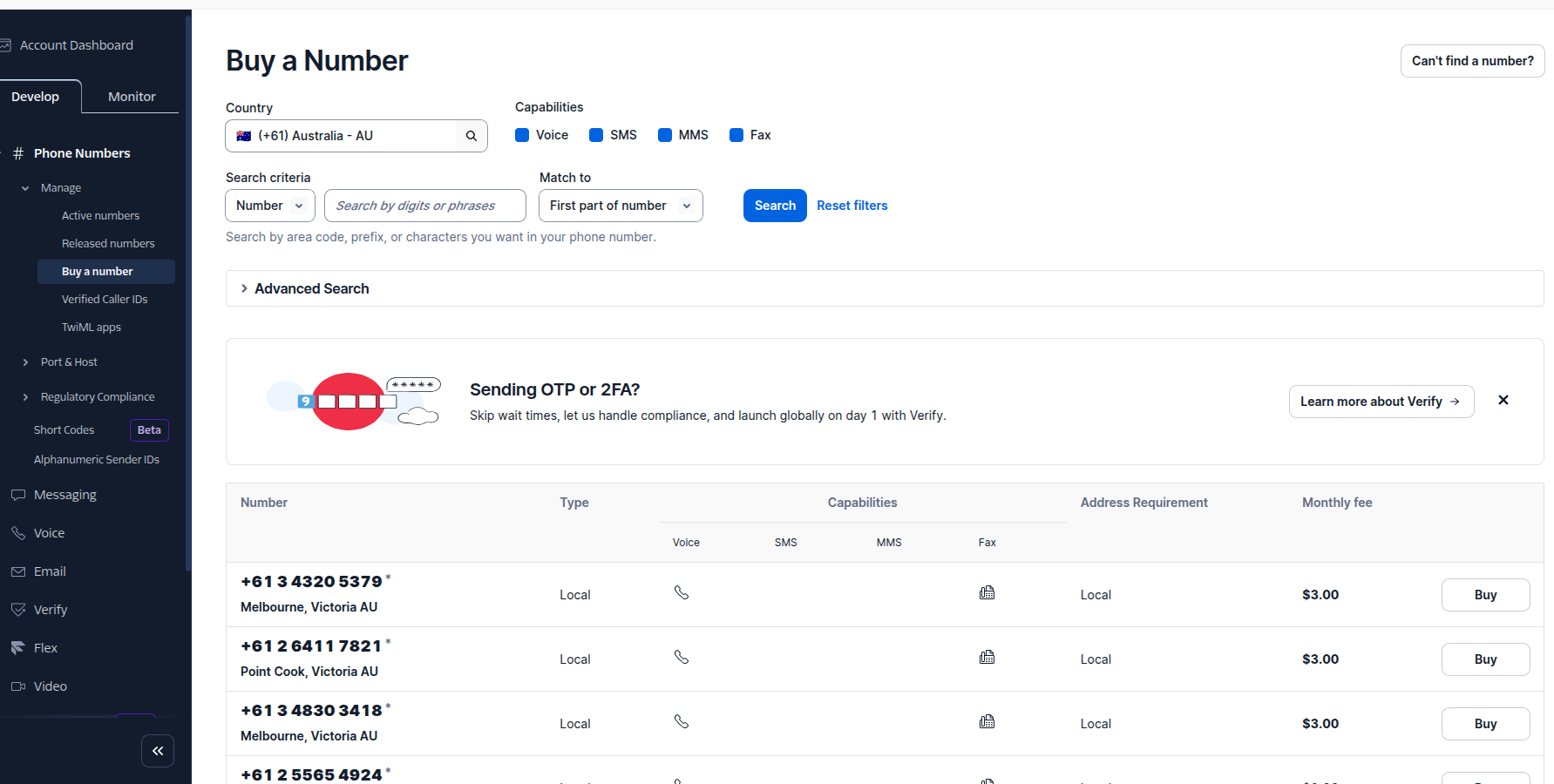Select Active numbers in sidebar
The width and height of the screenshot is (1554, 784).
(x=100, y=216)
